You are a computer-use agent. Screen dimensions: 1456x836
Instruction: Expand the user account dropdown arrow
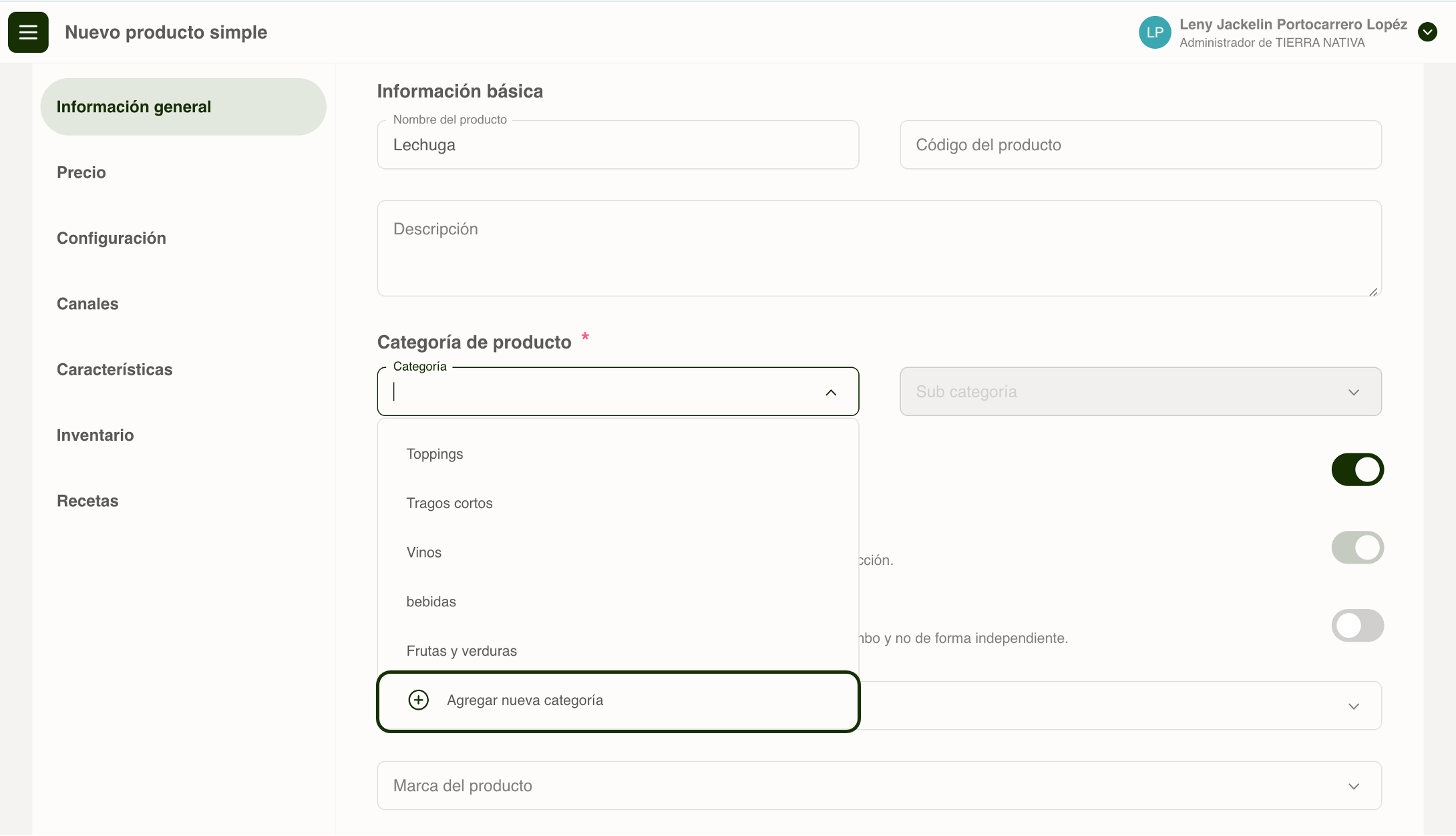coord(1427,32)
